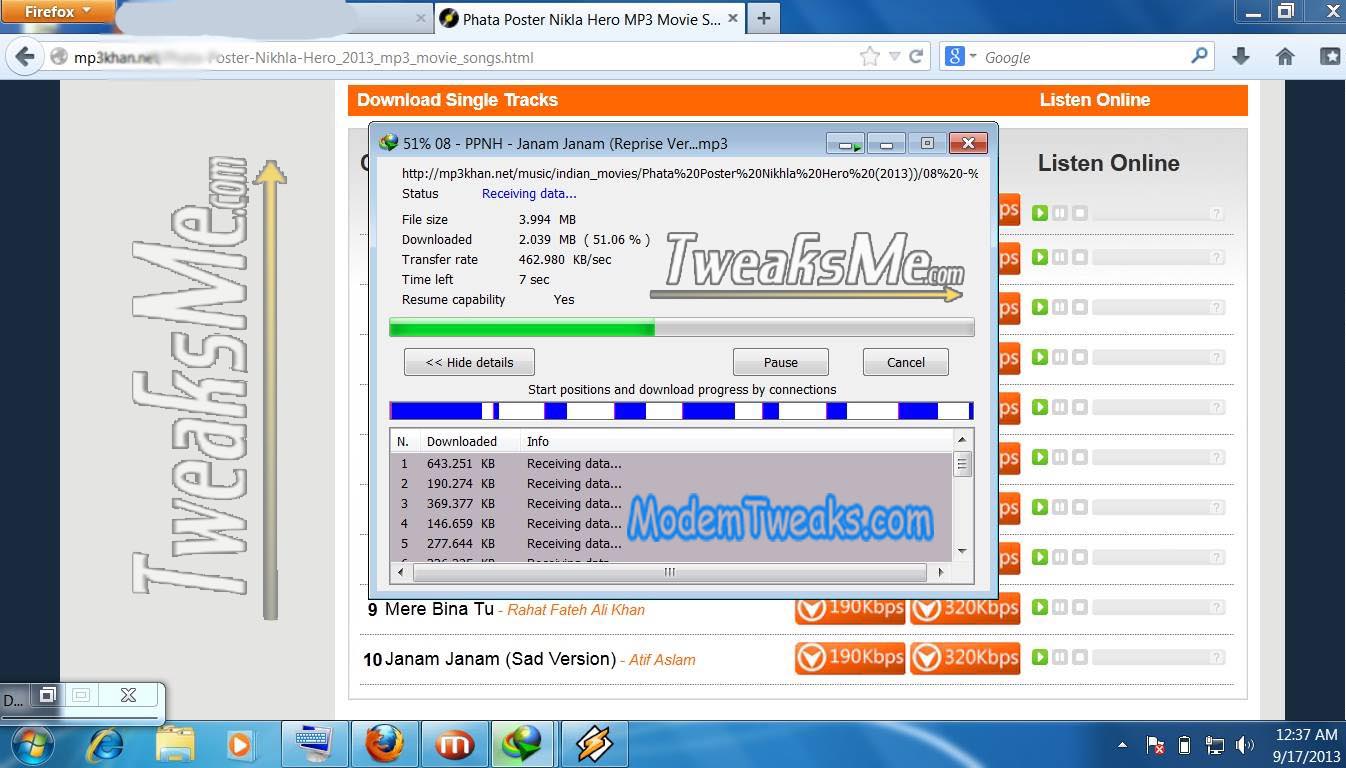Pause the Mere Bina Tu online player
Viewport: 1346px width, 768px height.
click(x=1060, y=607)
